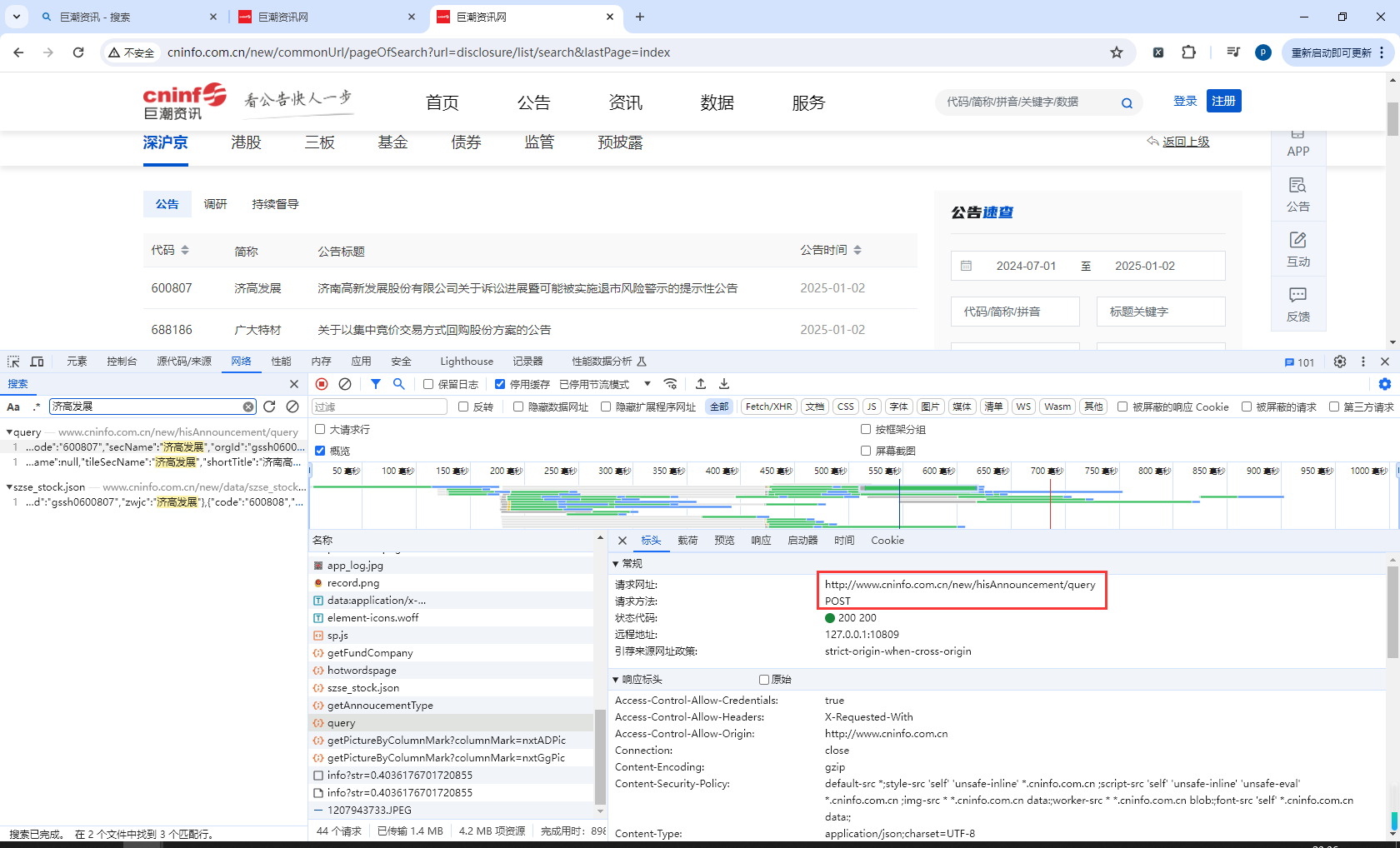Toggle match case Aa button

pyautogui.click(x=13, y=407)
